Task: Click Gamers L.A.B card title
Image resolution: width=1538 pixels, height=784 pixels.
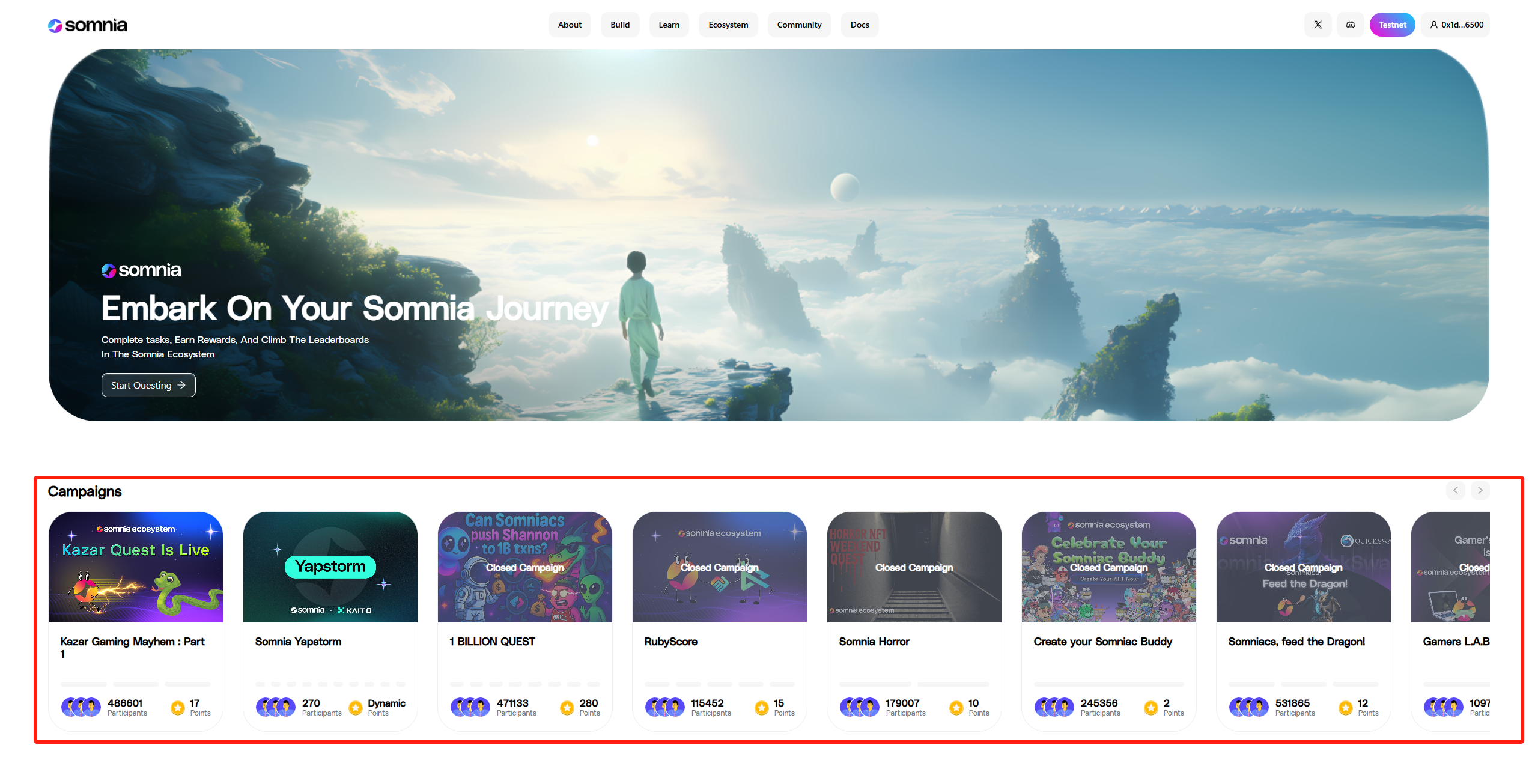Action: (x=1456, y=642)
